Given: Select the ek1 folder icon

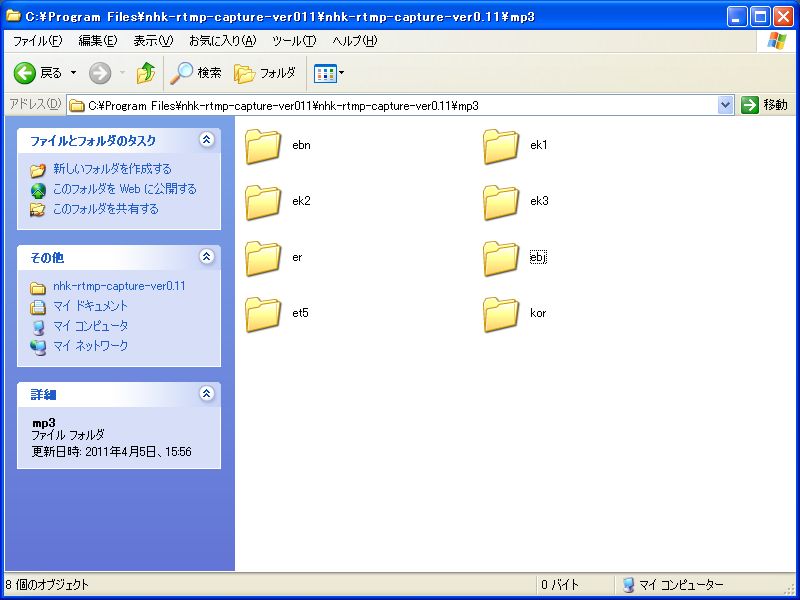Looking at the screenshot, I should 501,146.
